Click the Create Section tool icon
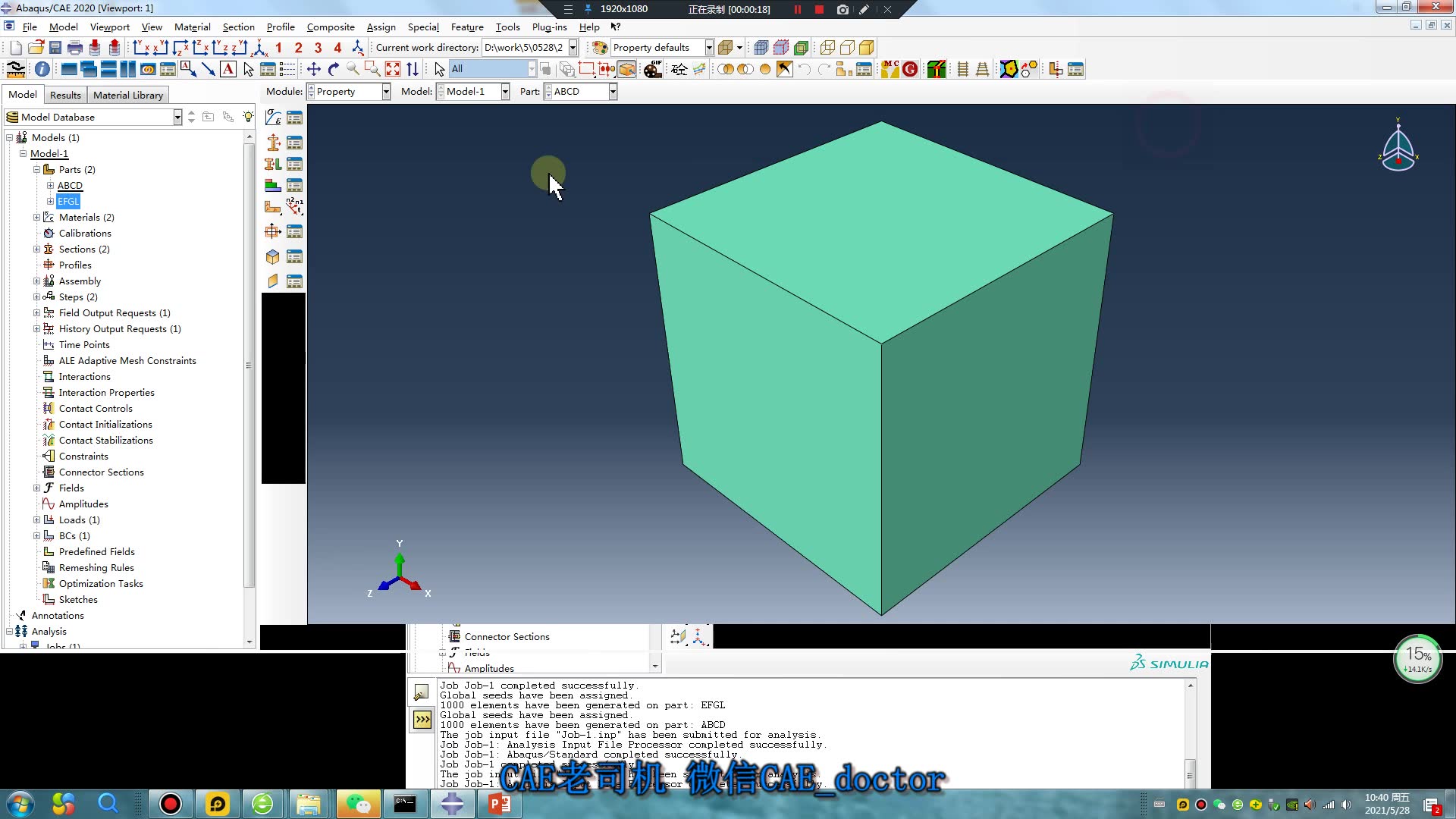This screenshot has height=819, width=1456. [273, 143]
